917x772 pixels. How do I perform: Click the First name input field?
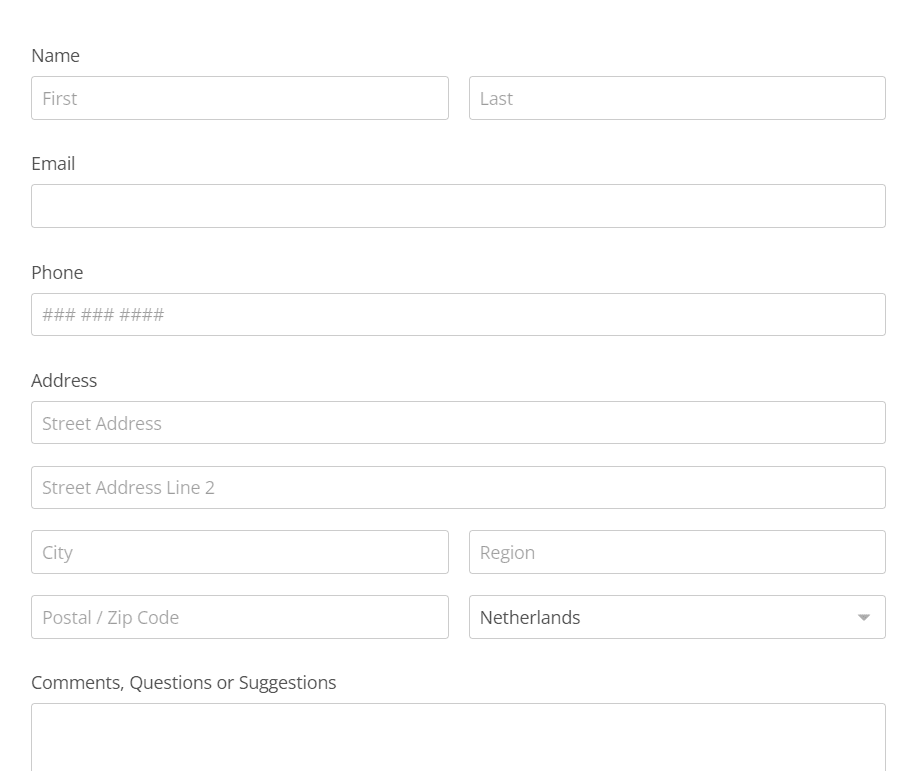(239, 98)
